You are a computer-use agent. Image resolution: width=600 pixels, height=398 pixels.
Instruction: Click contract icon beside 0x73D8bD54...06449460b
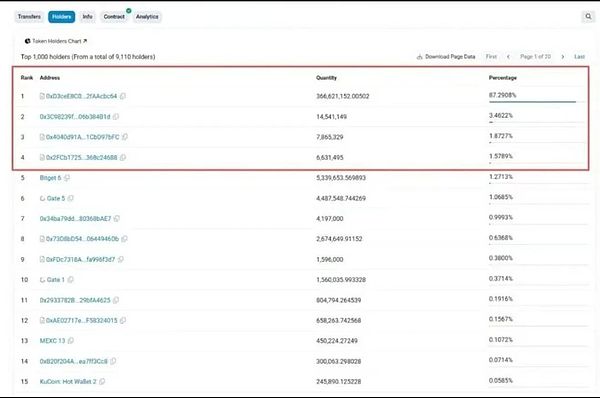tap(42, 239)
